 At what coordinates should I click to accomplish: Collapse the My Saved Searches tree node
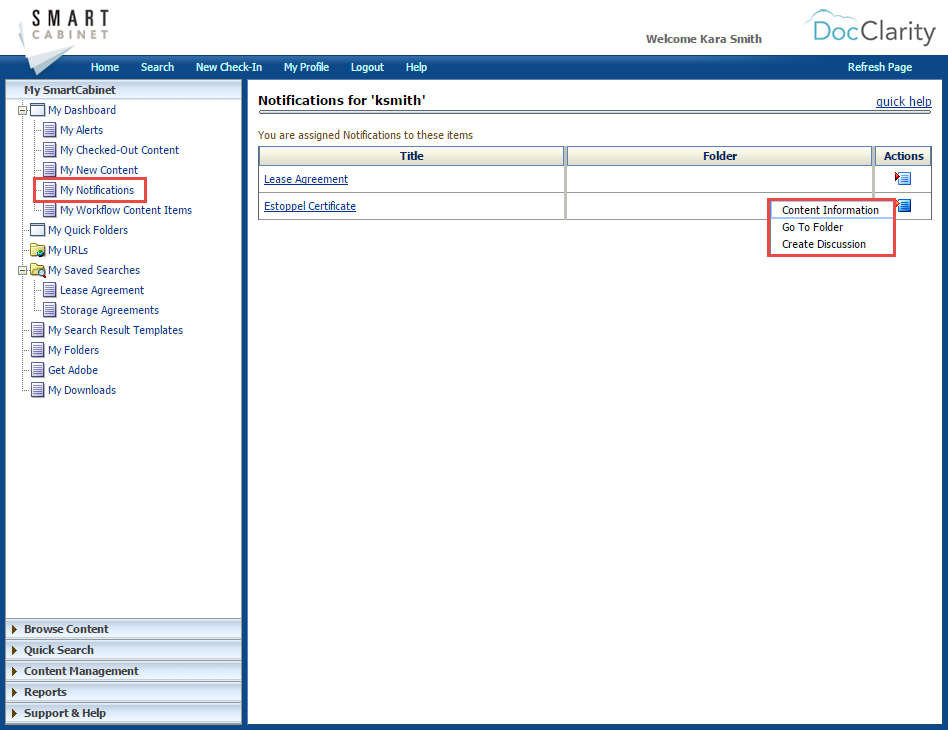(21, 270)
